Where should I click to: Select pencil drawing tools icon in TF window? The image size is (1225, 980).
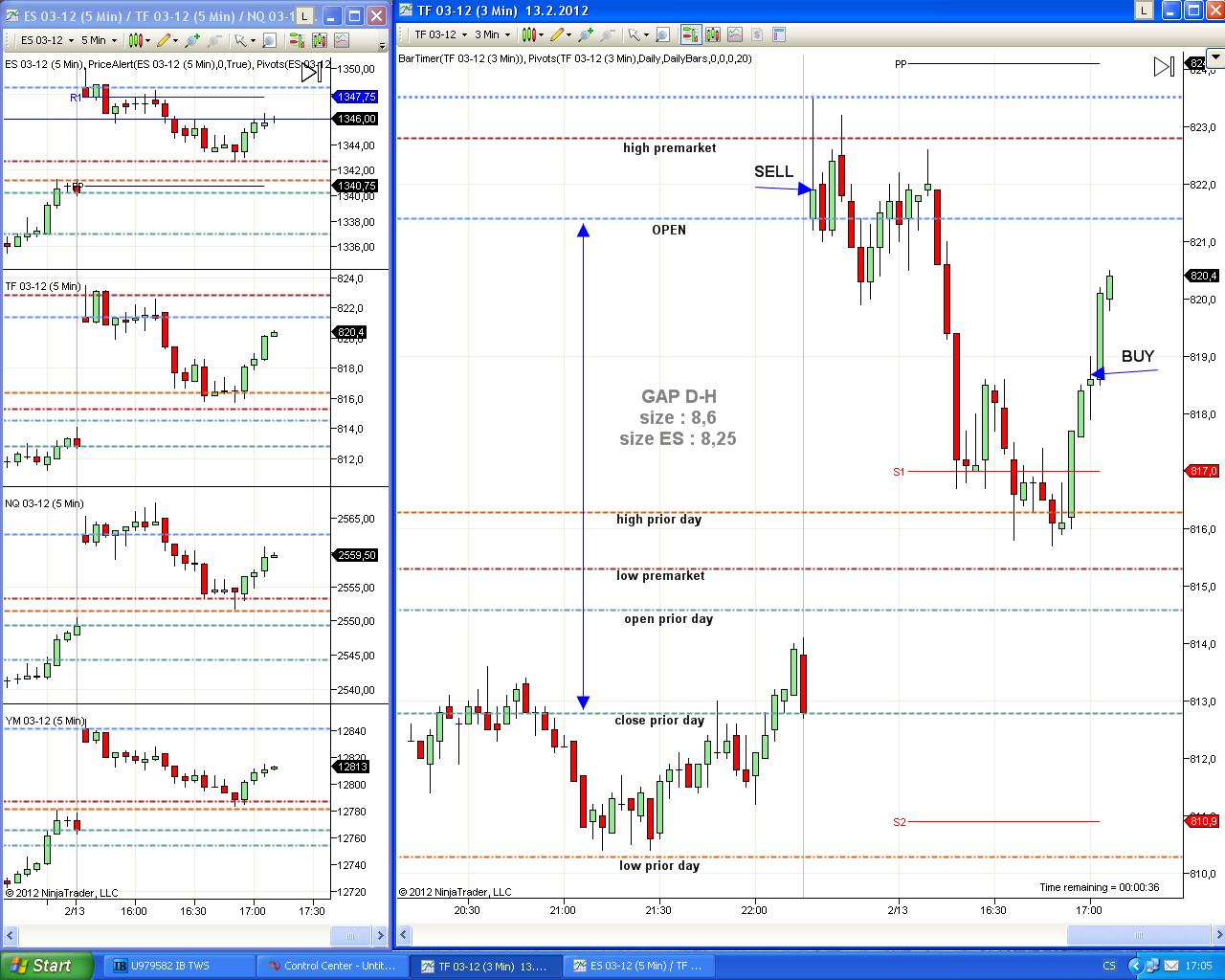[557, 34]
